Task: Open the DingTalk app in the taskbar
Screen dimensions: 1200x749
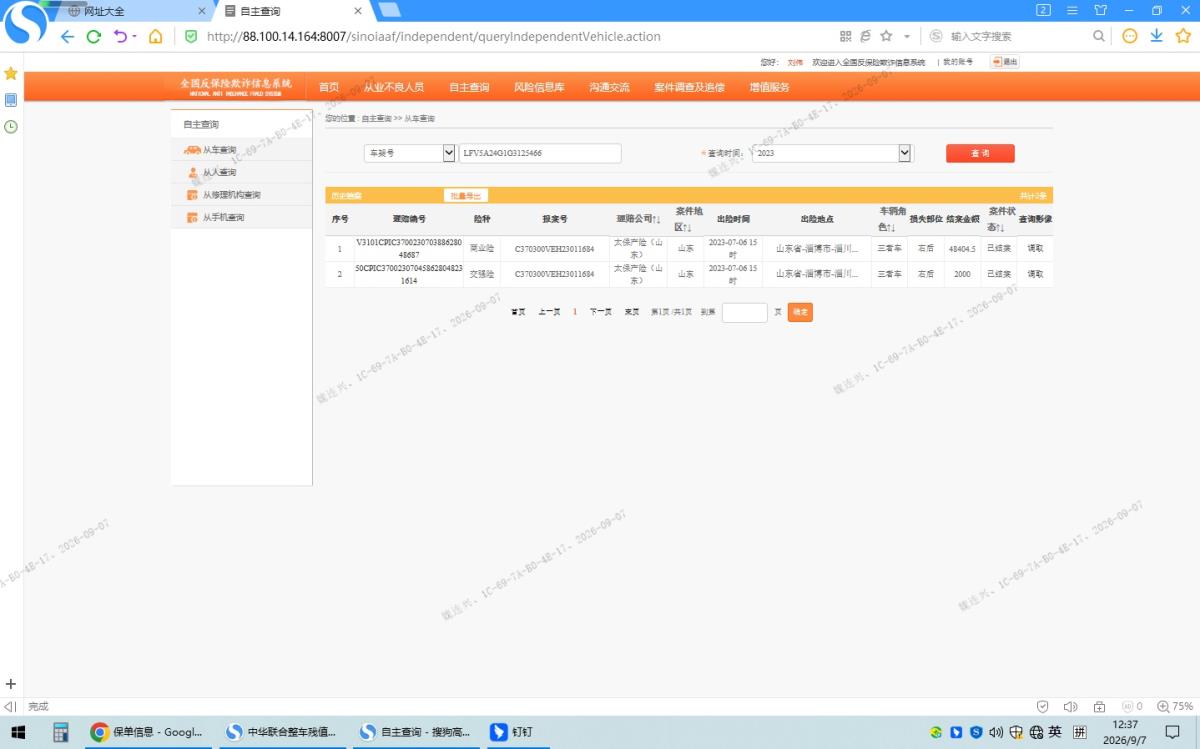Action: click(512, 732)
